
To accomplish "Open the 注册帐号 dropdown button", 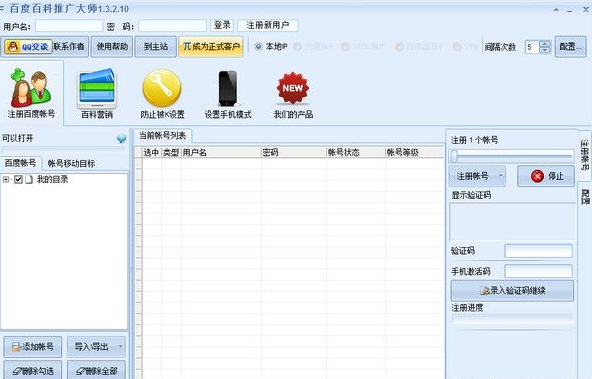I will point(477,176).
